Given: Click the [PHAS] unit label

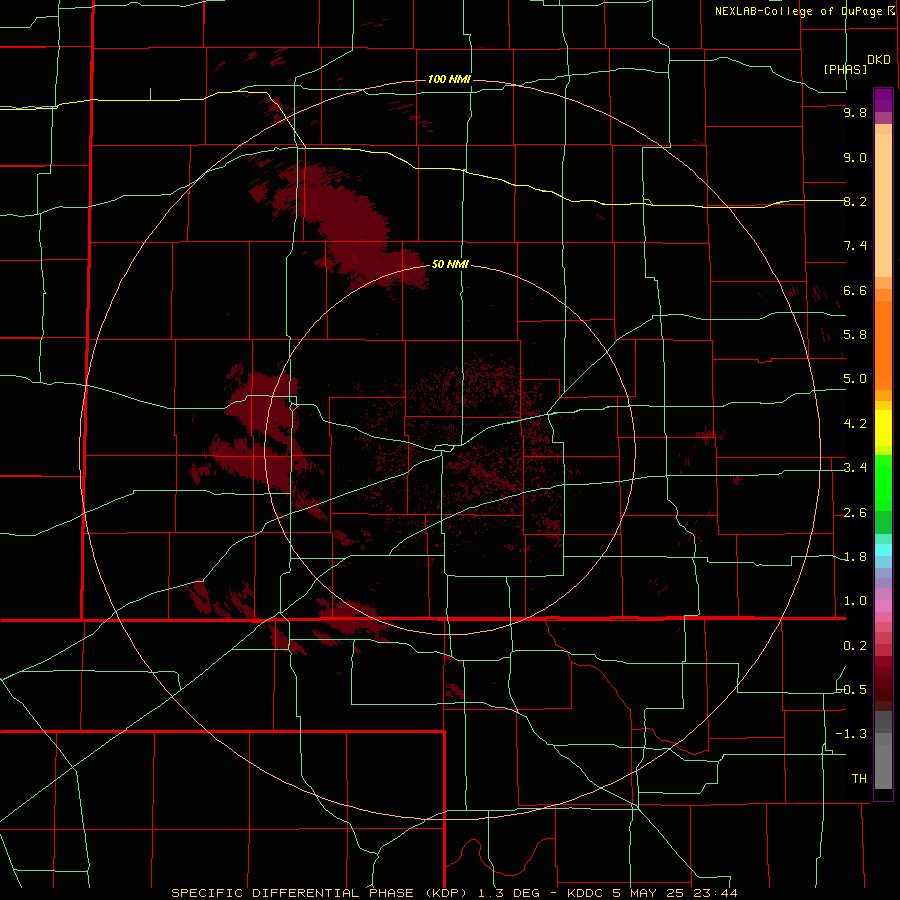Looking at the screenshot, I should [x=845, y=69].
